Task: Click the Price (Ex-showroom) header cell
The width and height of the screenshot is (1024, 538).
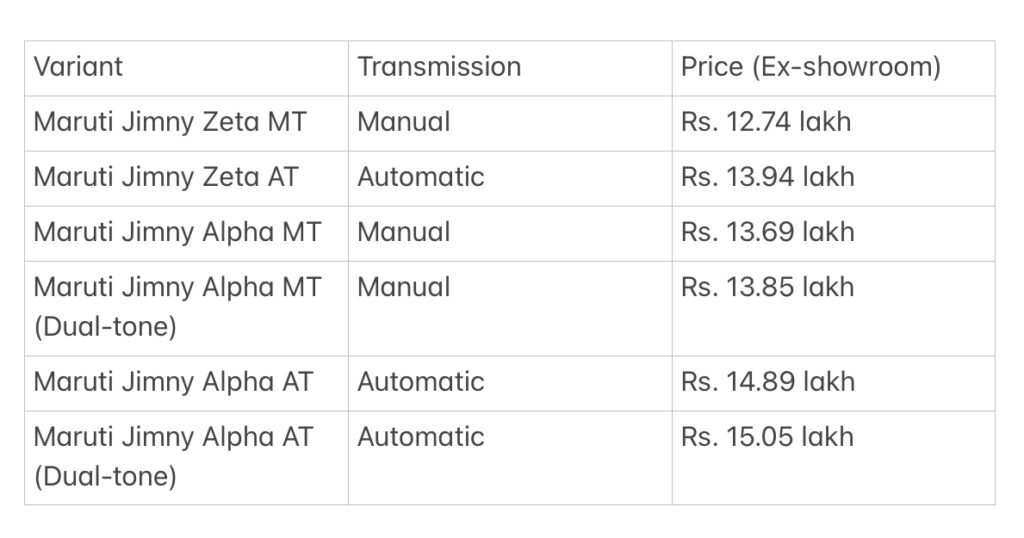Action: click(x=833, y=69)
